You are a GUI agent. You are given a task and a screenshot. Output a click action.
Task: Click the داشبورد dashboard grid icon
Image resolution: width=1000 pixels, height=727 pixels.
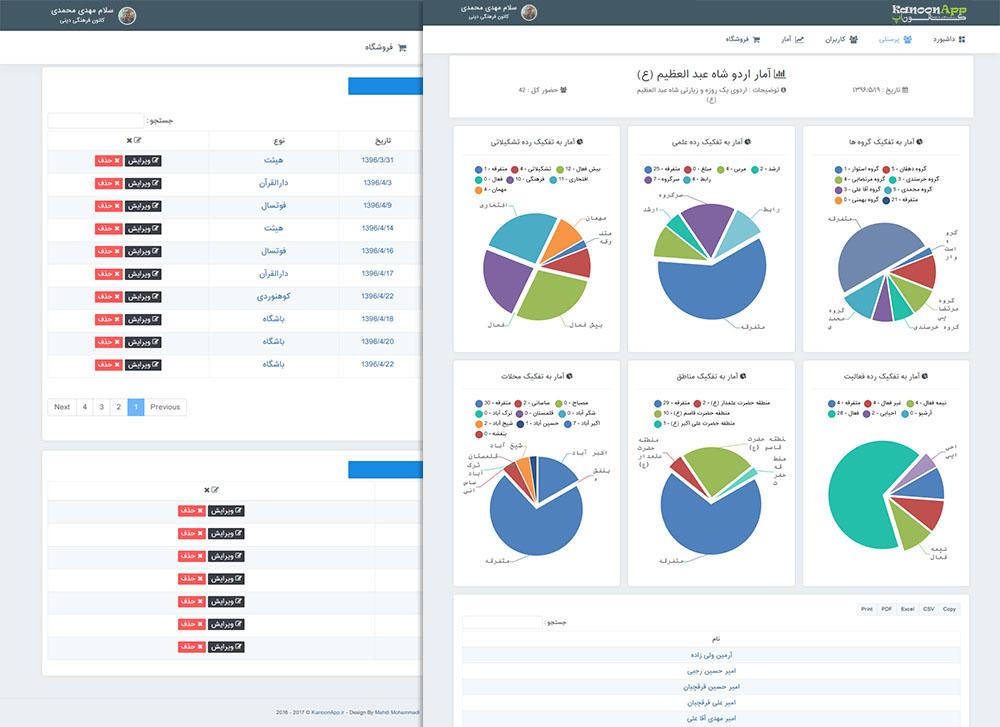pos(962,40)
